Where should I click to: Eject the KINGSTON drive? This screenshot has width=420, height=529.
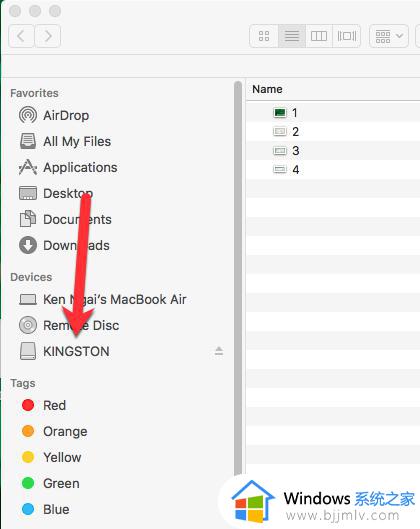click(219, 351)
